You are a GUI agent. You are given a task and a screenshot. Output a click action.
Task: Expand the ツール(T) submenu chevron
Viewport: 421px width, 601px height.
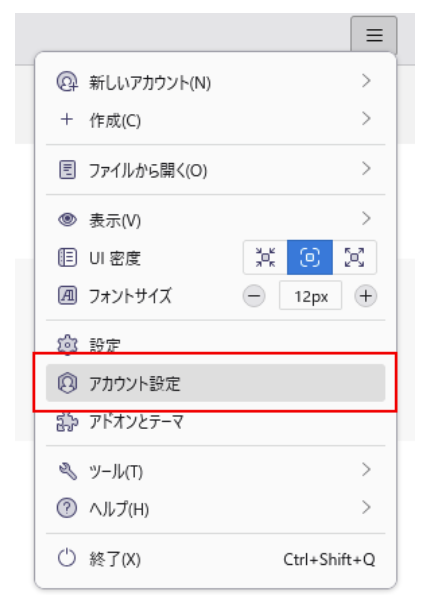point(366,470)
